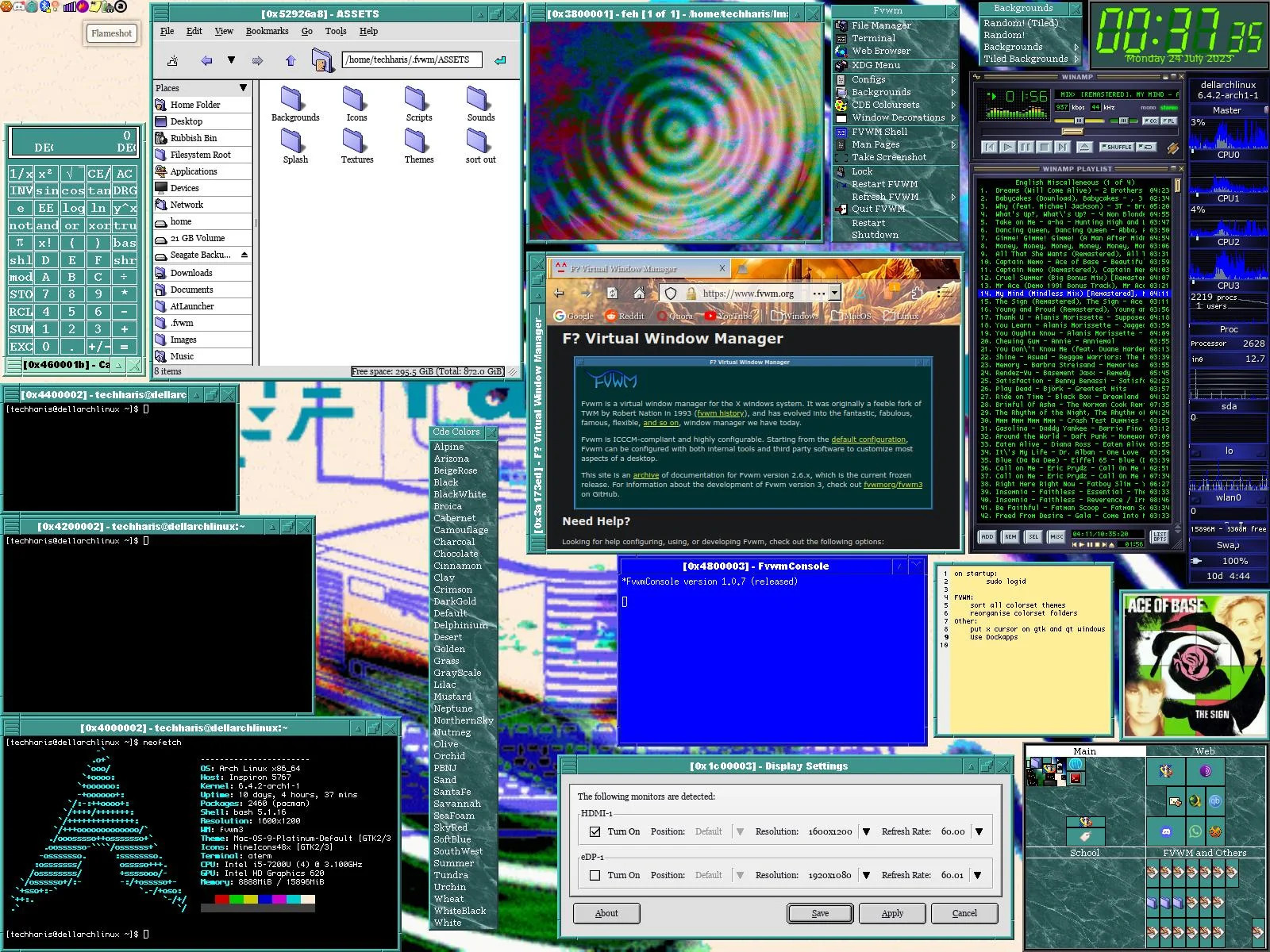Open the default configuration link
Screen dimensions: 1270x952
[x=868, y=440]
